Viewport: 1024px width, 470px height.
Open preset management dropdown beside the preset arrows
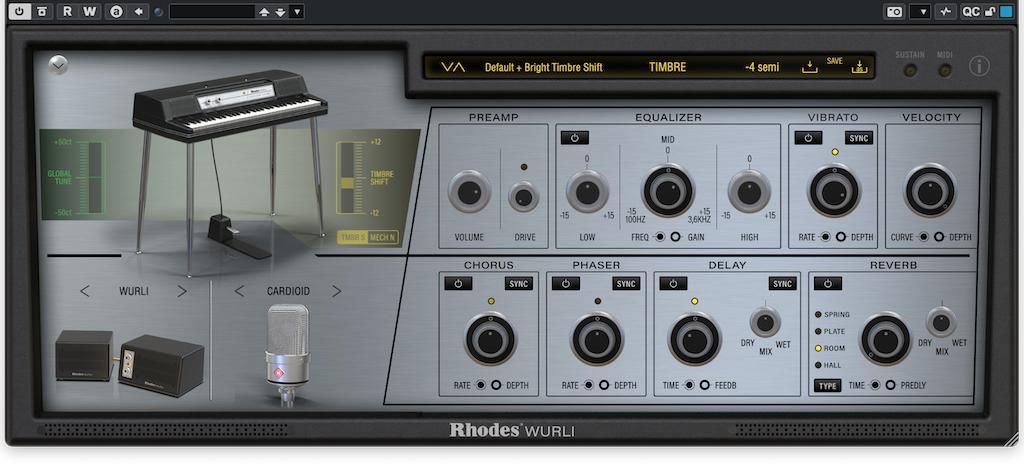click(296, 12)
